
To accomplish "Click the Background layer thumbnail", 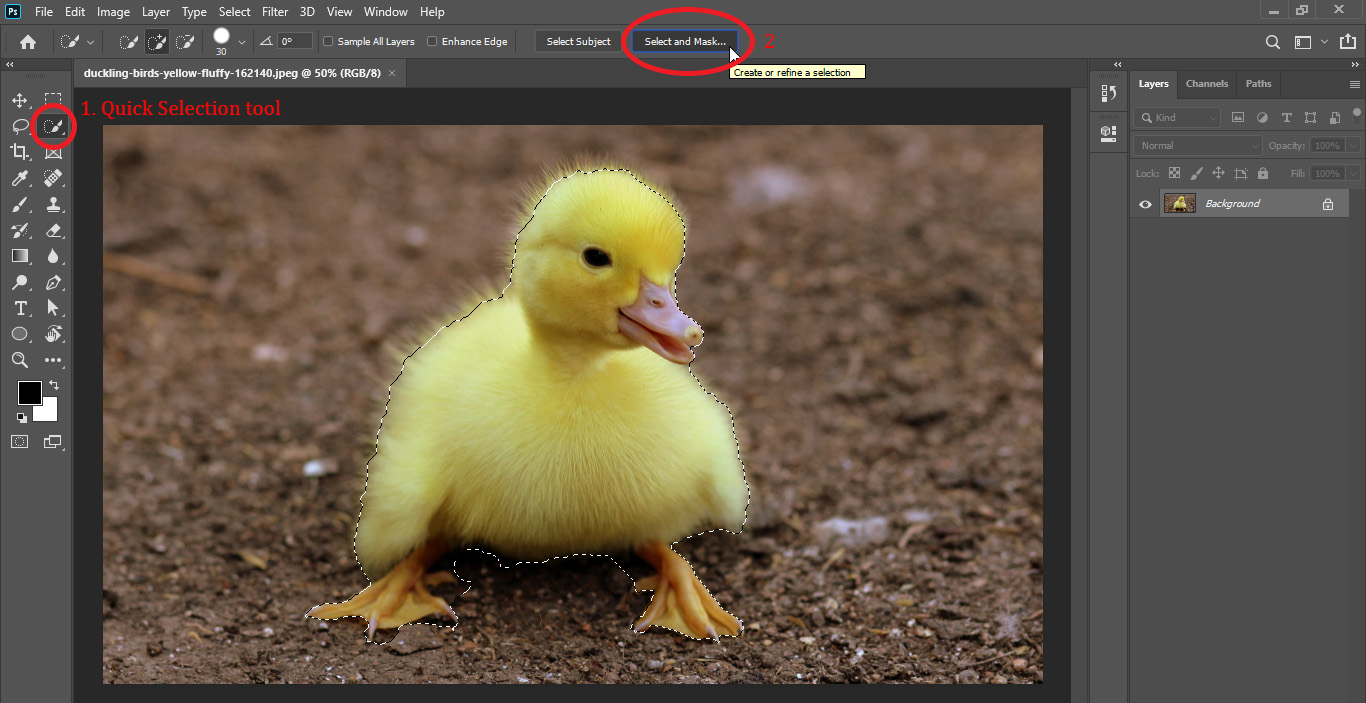I will (x=1179, y=203).
